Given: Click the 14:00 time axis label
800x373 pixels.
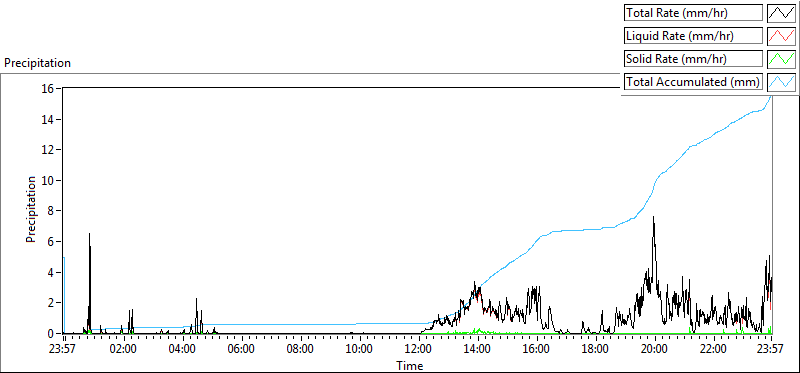Looking at the screenshot, I should pyautogui.click(x=478, y=350).
